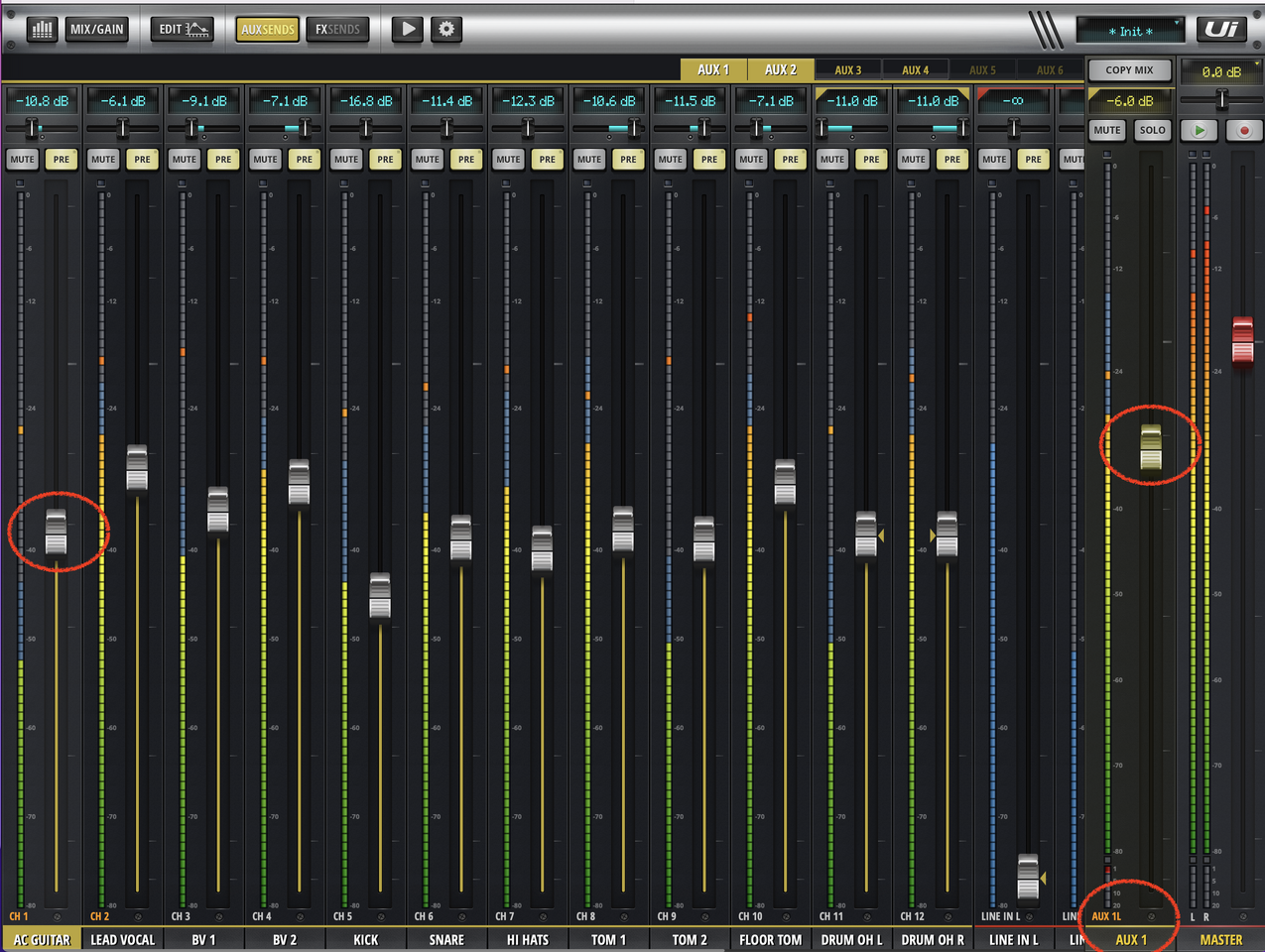The width and height of the screenshot is (1265, 952).
Task: Mute the LINE IN L channel send
Action: [x=994, y=159]
